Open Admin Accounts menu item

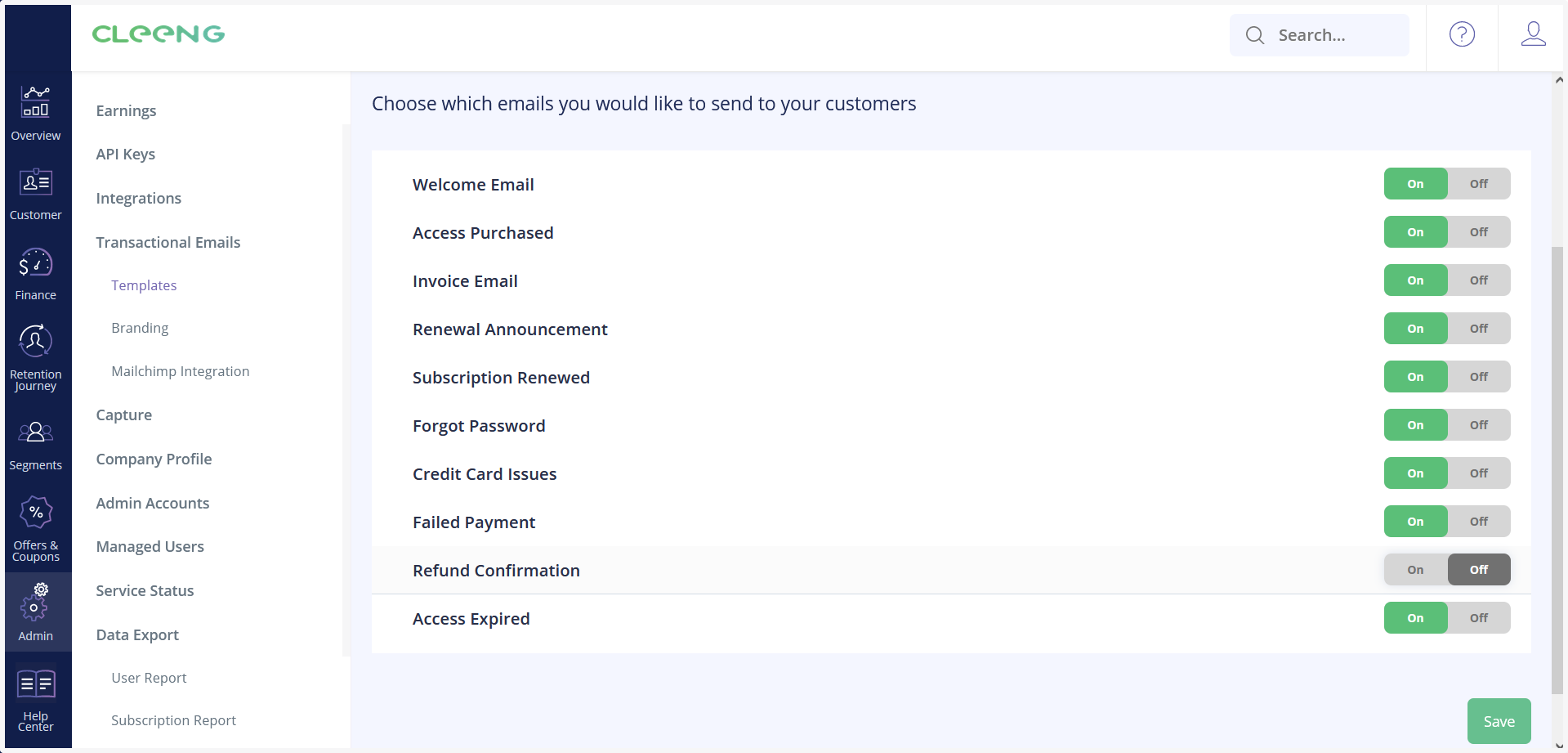point(152,503)
